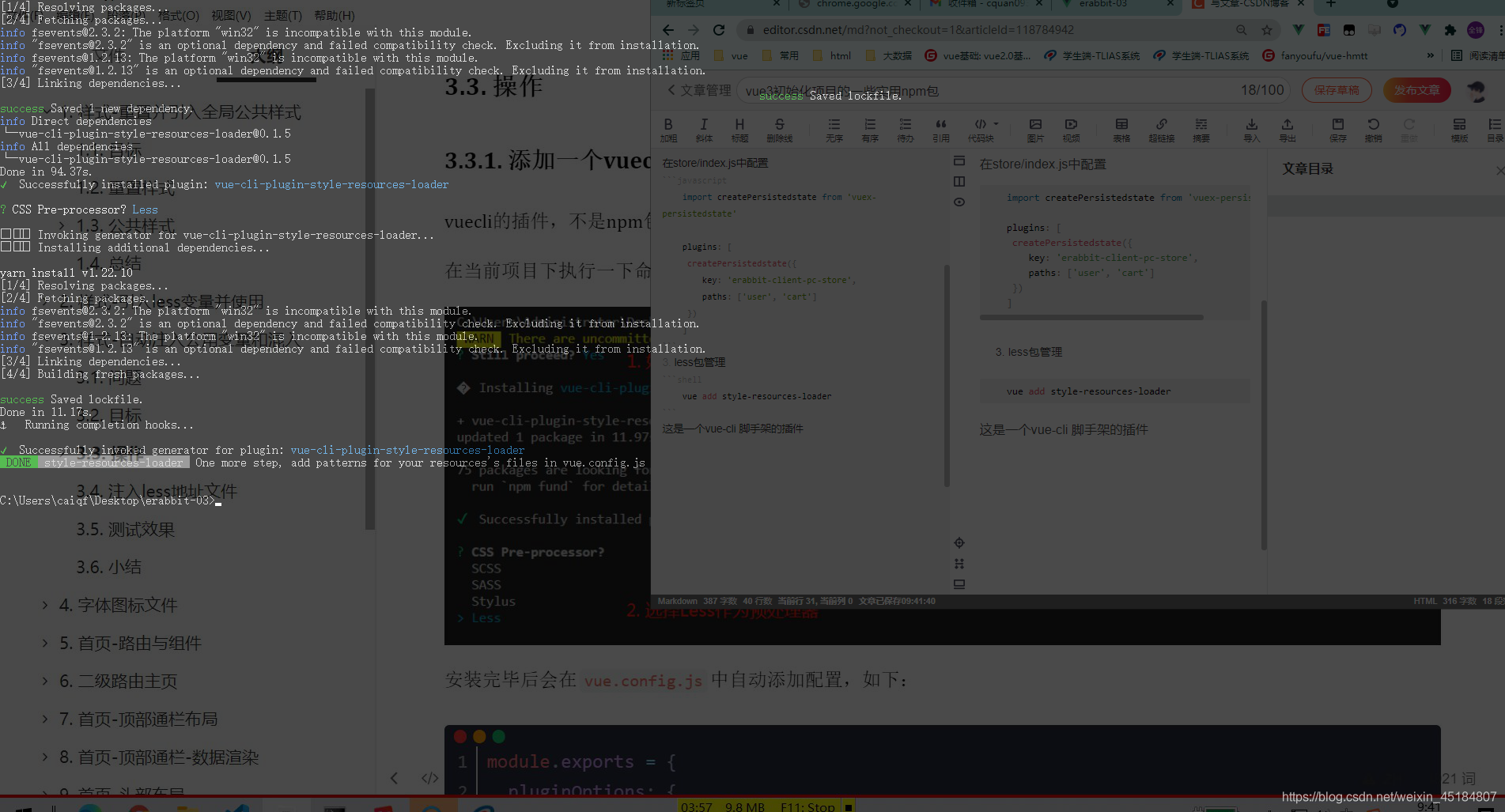1505x812 pixels.
Task: Expand the 5. 首页-路由与组件 outline item
Action: click(x=45, y=643)
